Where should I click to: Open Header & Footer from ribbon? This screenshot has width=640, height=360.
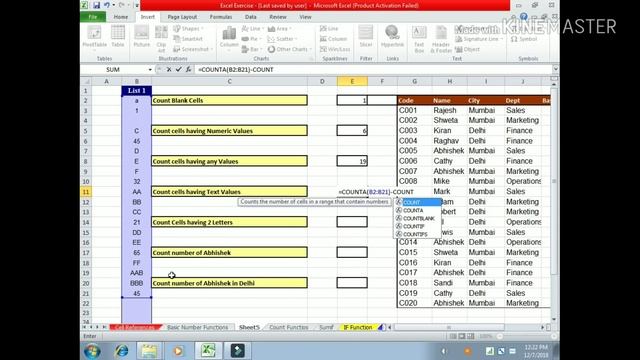click(441, 39)
